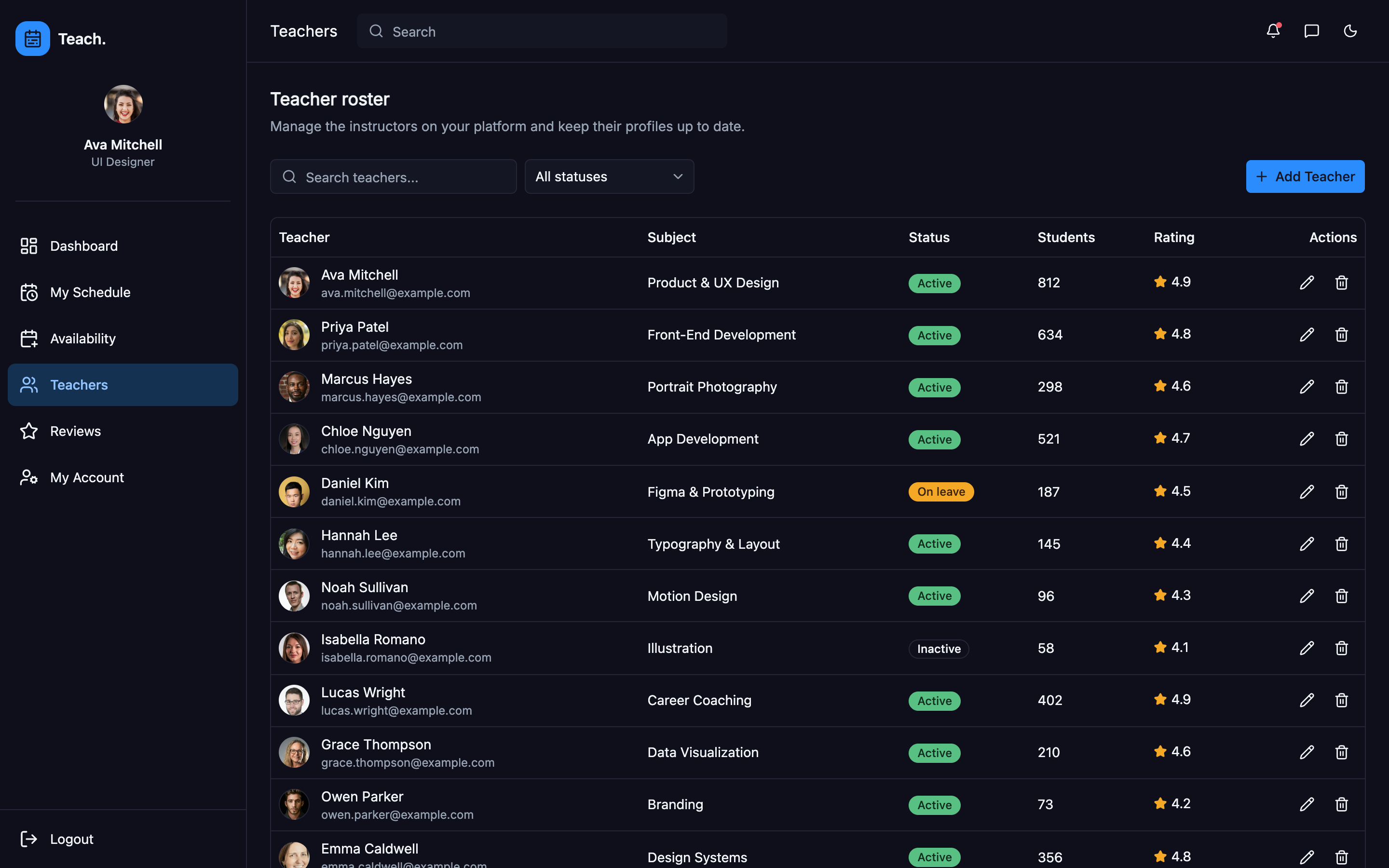Edit Owen Parker with pencil icon

(x=1307, y=804)
